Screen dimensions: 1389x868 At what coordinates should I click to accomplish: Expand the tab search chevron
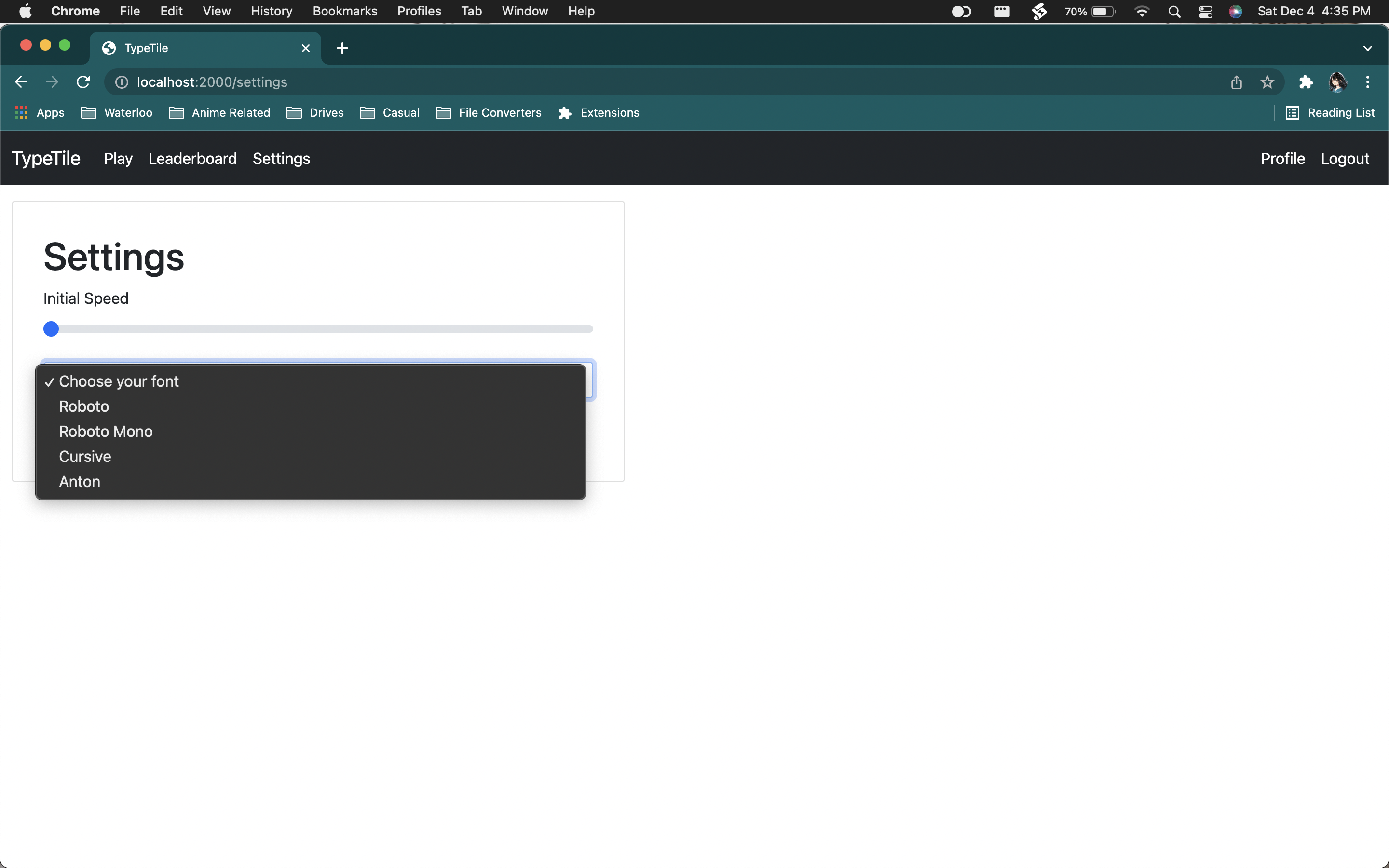(1367, 48)
